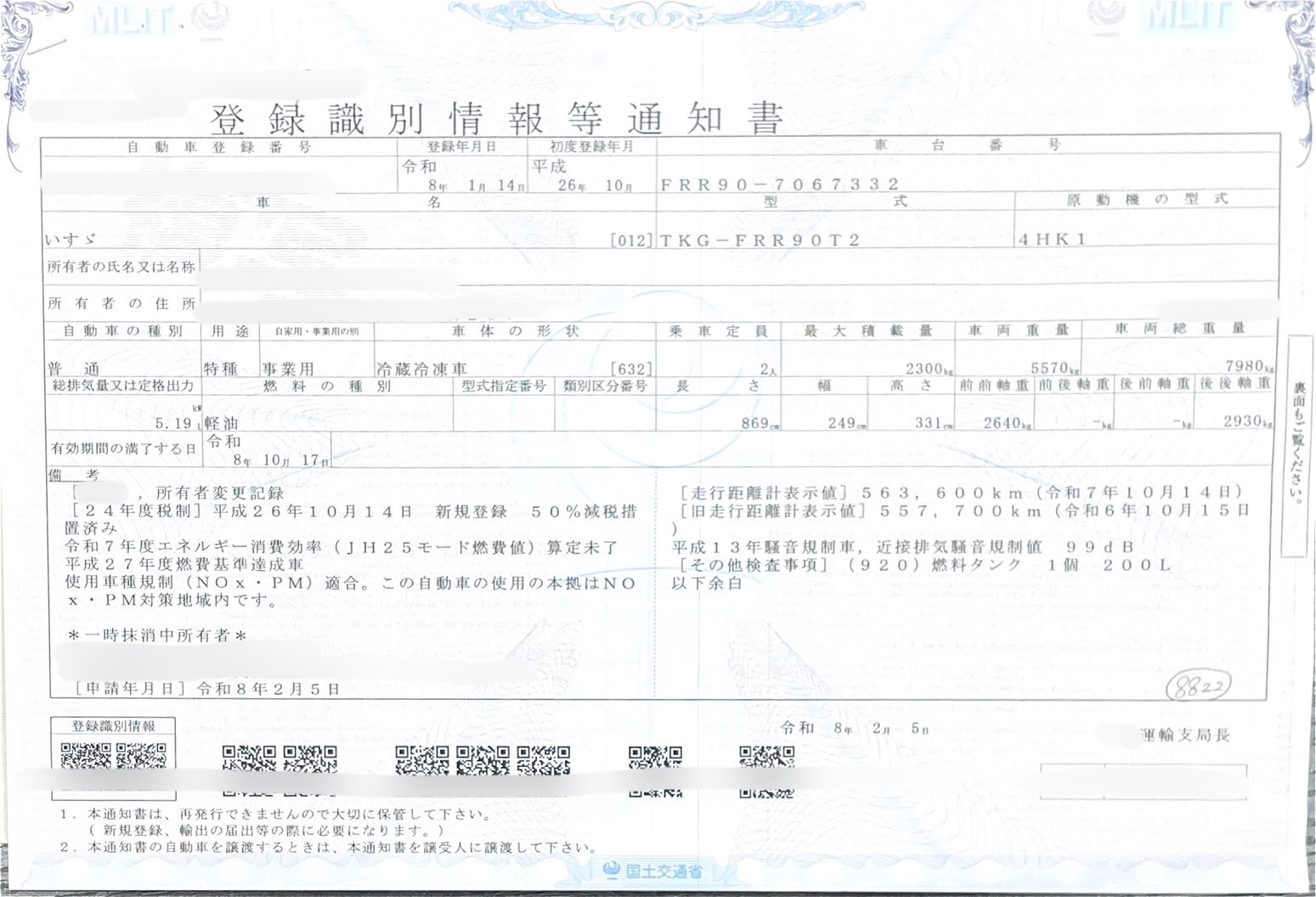Select the body shape value 冷蔵冷凍車
The image size is (1316, 897).
tap(421, 370)
